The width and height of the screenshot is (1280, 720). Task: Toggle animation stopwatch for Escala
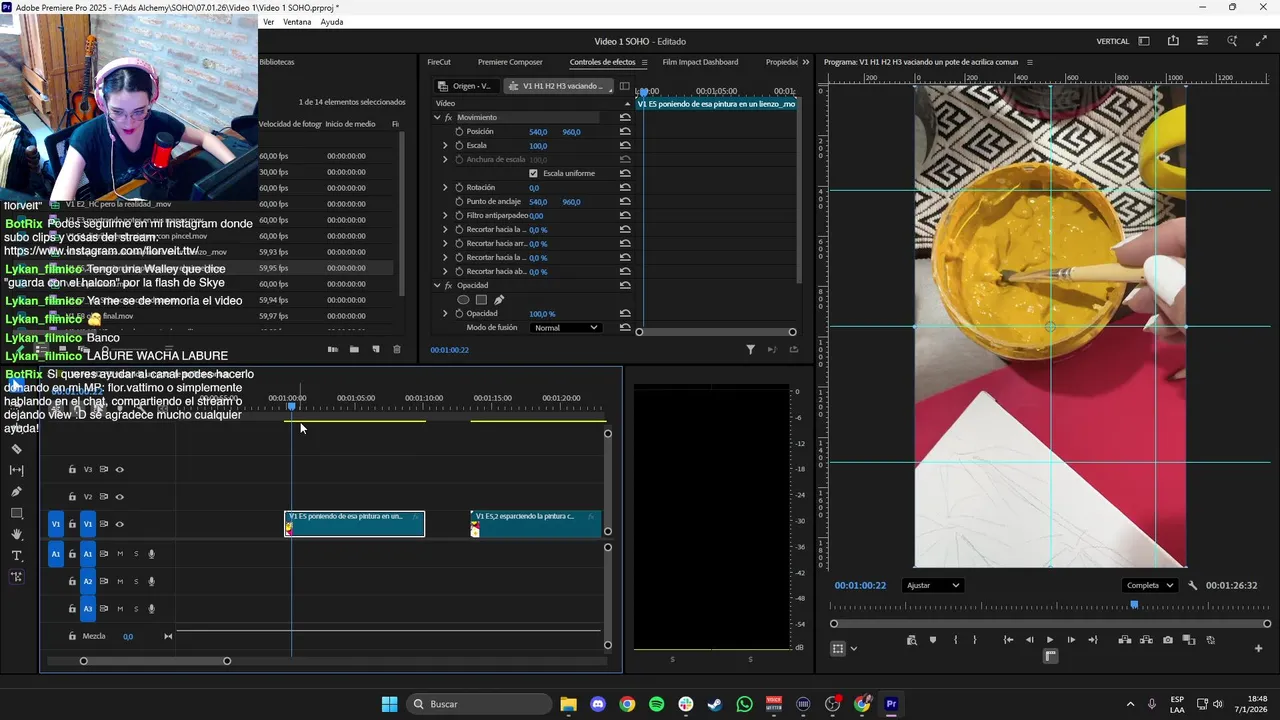459,145
